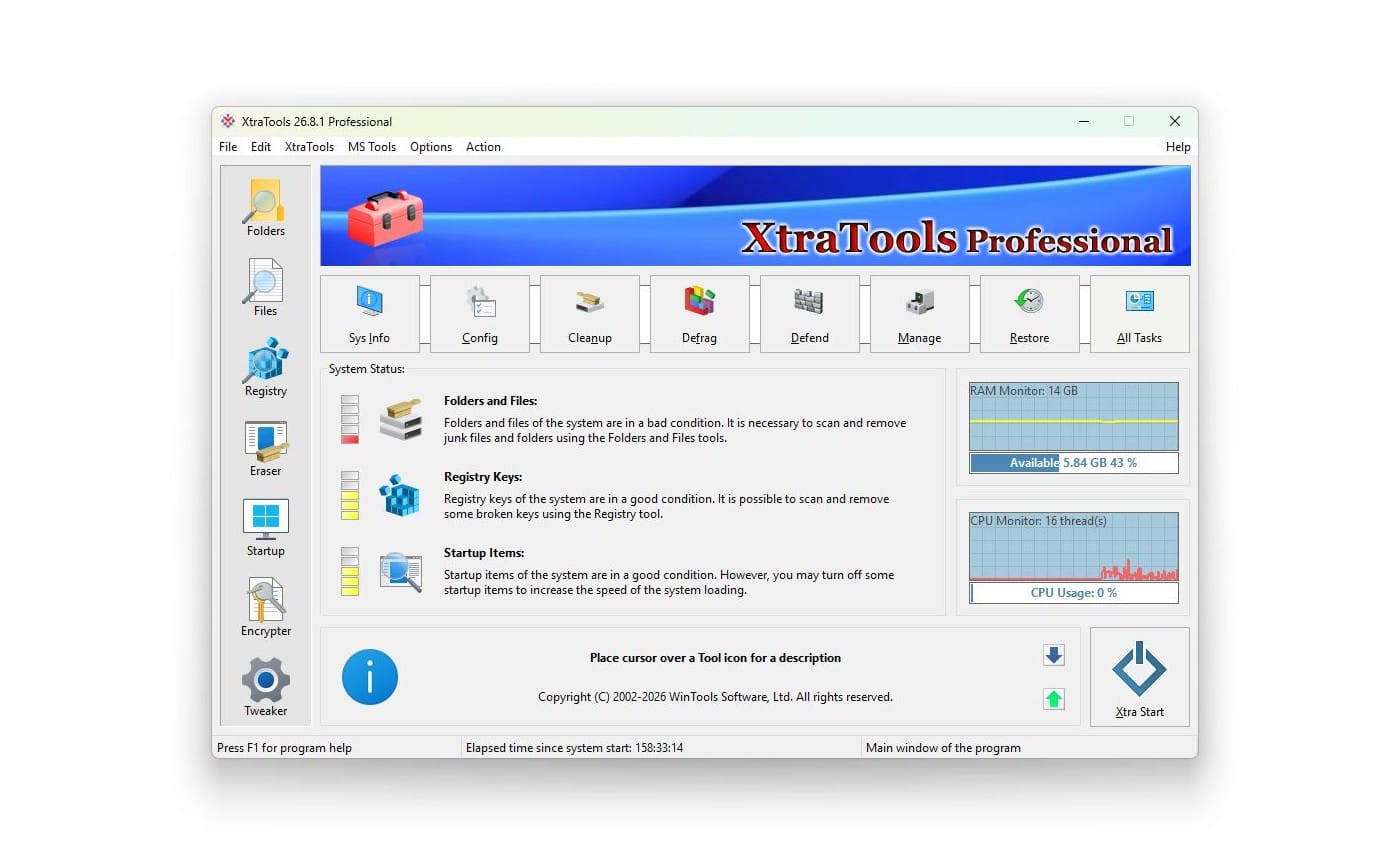
Task: Click 'Main window of the program' status text
Action: pos(943,748)
